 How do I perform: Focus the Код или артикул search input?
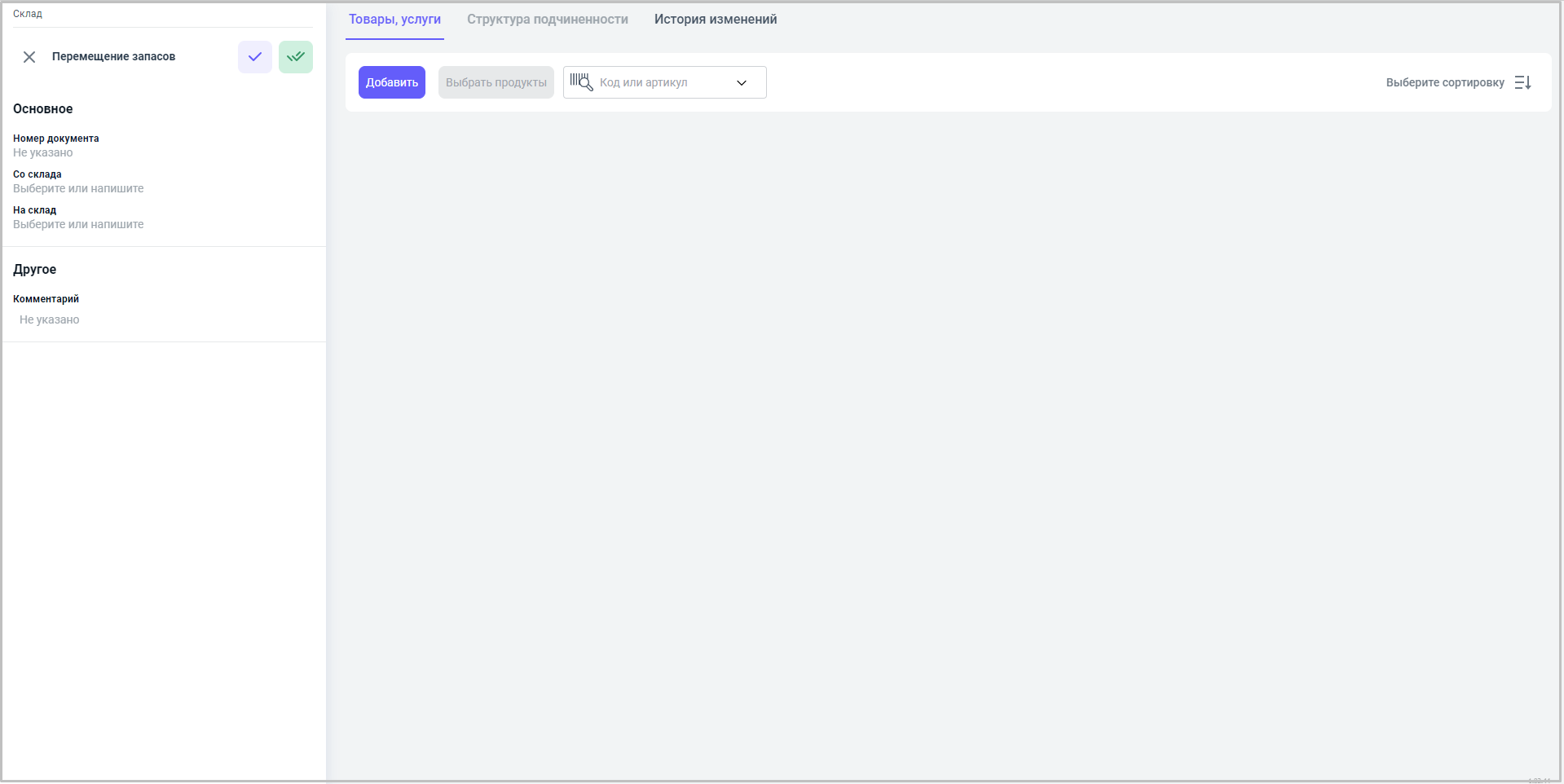(660, 82)
